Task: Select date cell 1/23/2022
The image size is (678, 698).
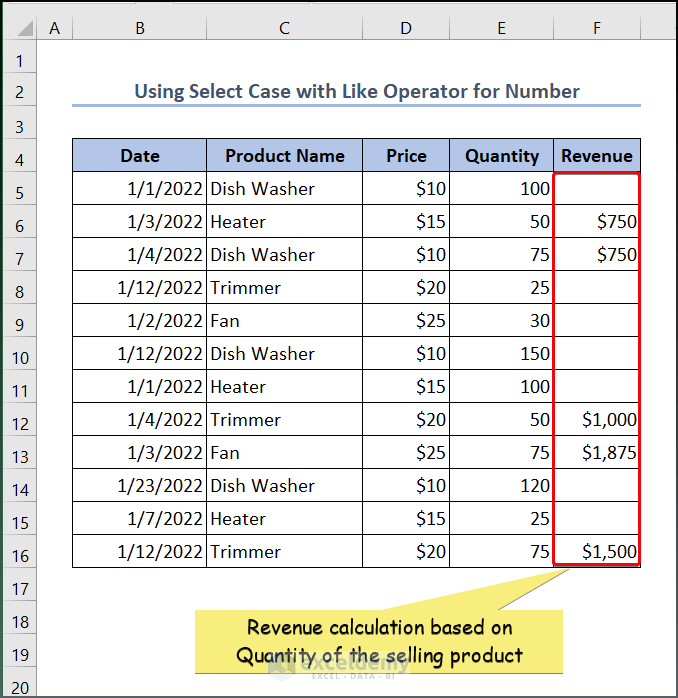Action: click(139, 485)
